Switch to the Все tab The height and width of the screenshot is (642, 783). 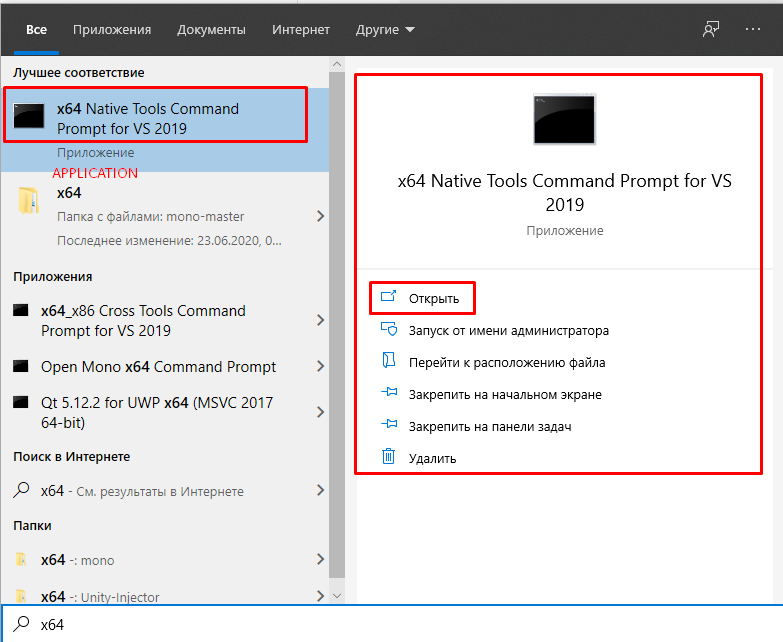click(36, 30)
